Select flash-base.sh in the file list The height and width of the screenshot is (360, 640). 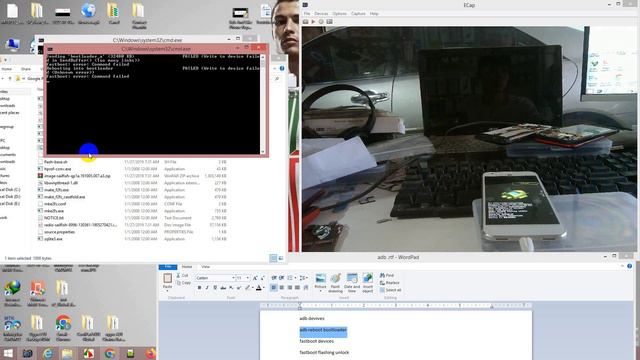tap(56, 162)
